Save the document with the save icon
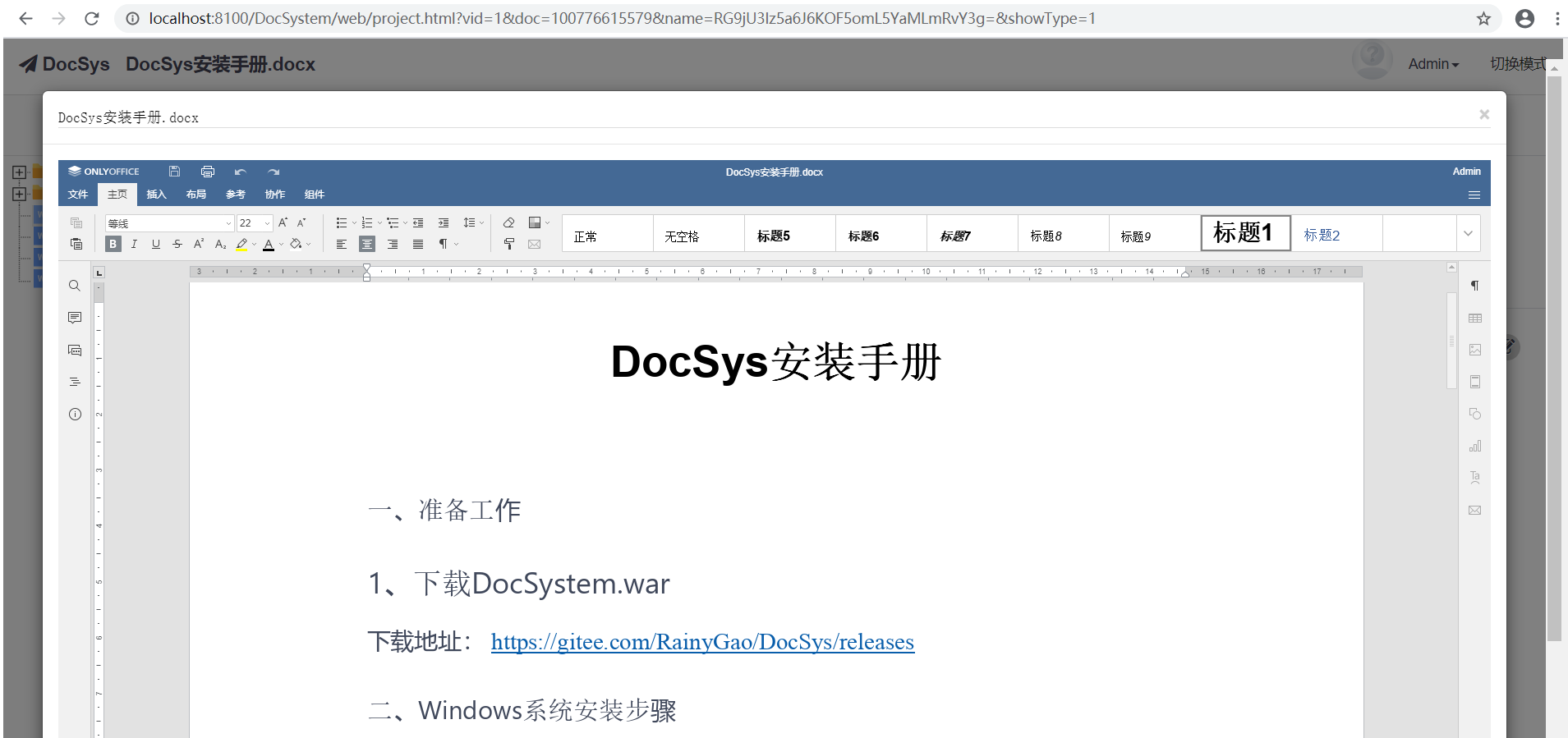 click(x=174, y=172)
